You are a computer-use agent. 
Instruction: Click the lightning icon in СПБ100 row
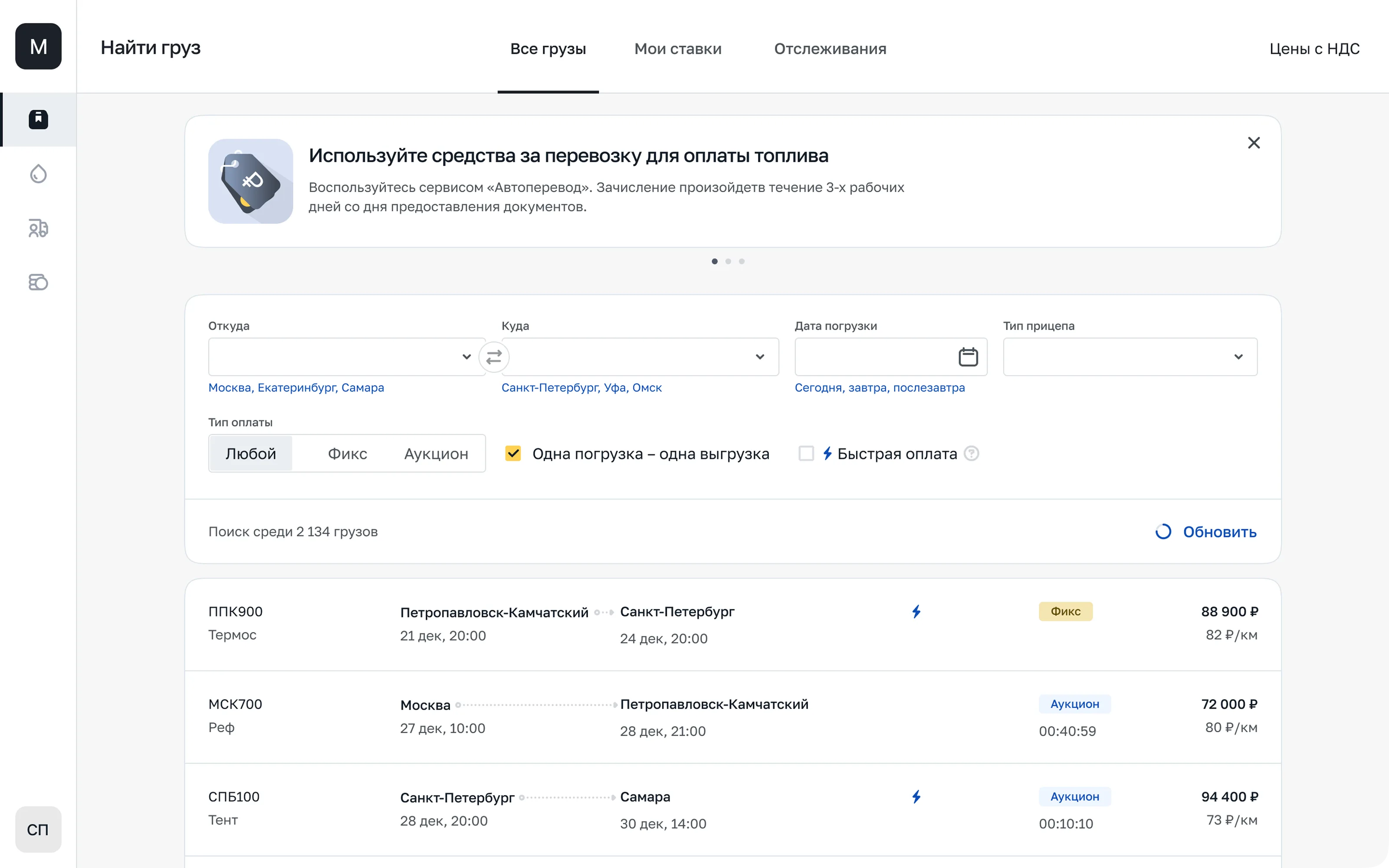coord(916,797)
